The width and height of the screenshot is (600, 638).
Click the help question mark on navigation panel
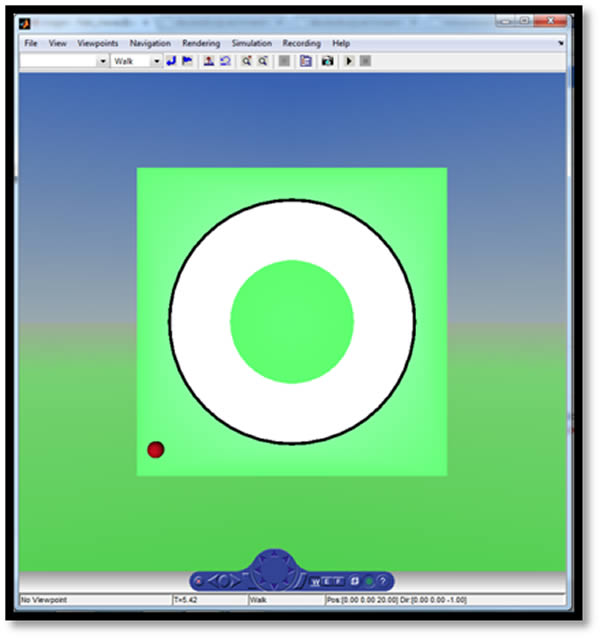[382, 581]
